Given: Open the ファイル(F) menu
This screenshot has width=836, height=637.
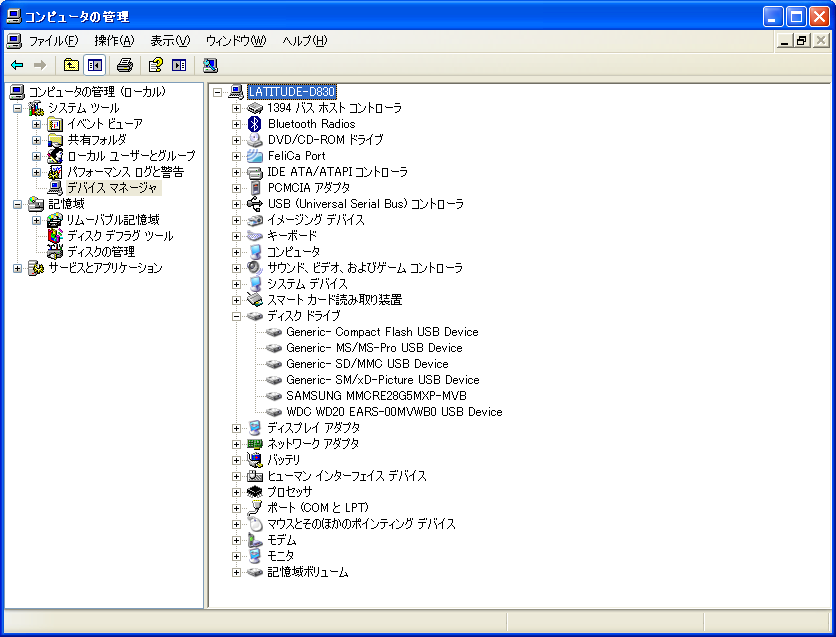Looking at the screenshot, I should coord(52,41).
